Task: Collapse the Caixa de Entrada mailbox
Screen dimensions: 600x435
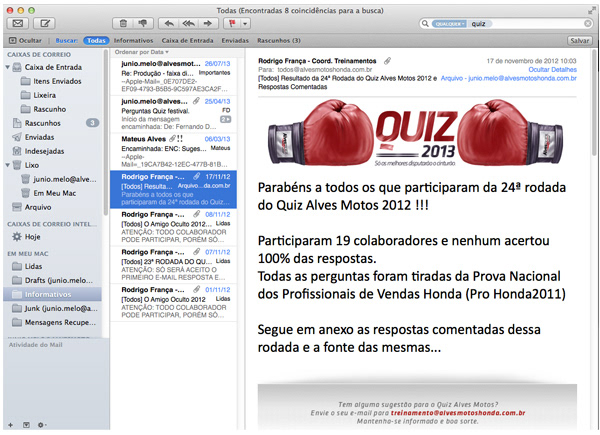Action: click(7, 67)
